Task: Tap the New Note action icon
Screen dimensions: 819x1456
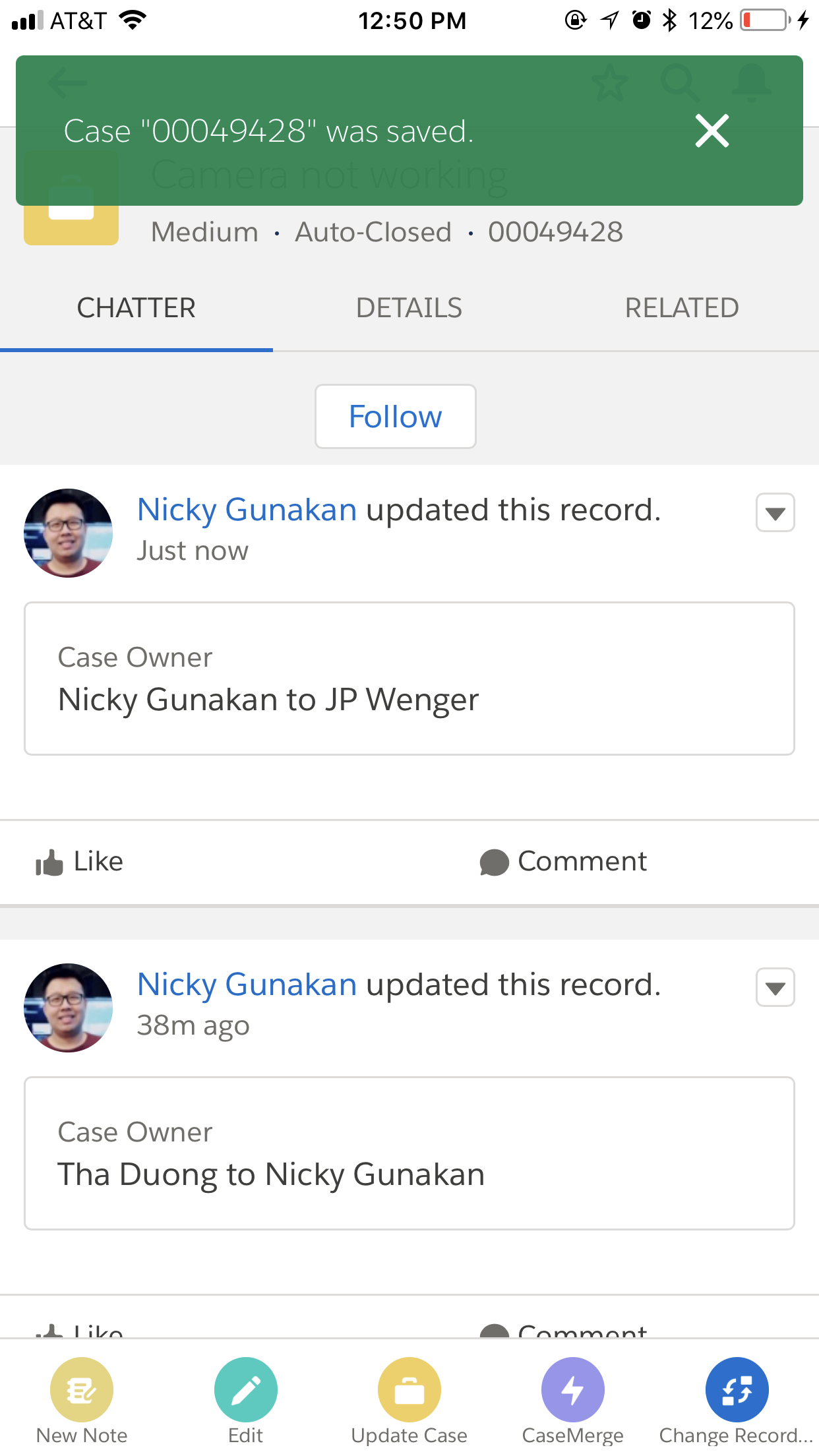Action: pos(82,1390)
